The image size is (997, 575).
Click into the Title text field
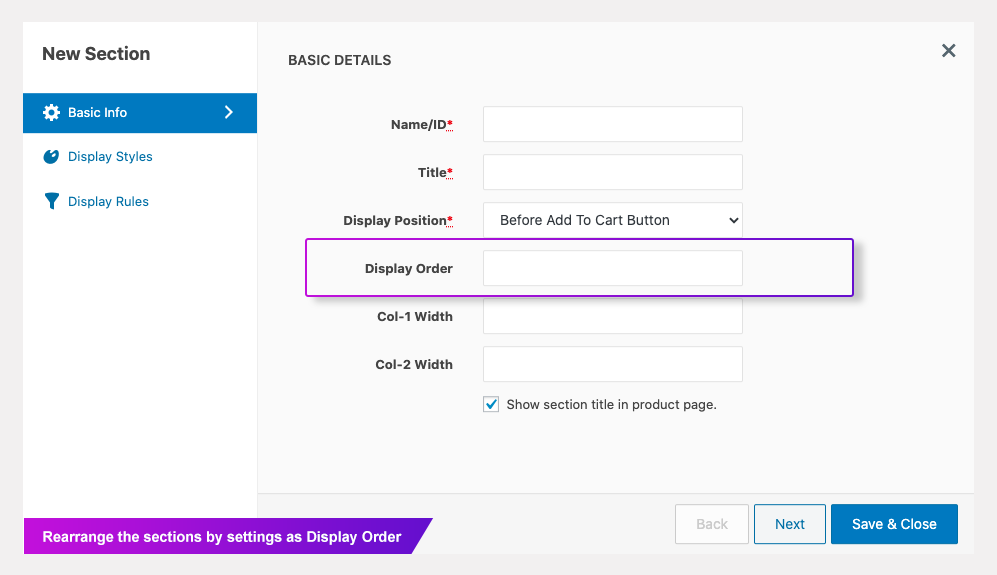(x=612, y=172)
